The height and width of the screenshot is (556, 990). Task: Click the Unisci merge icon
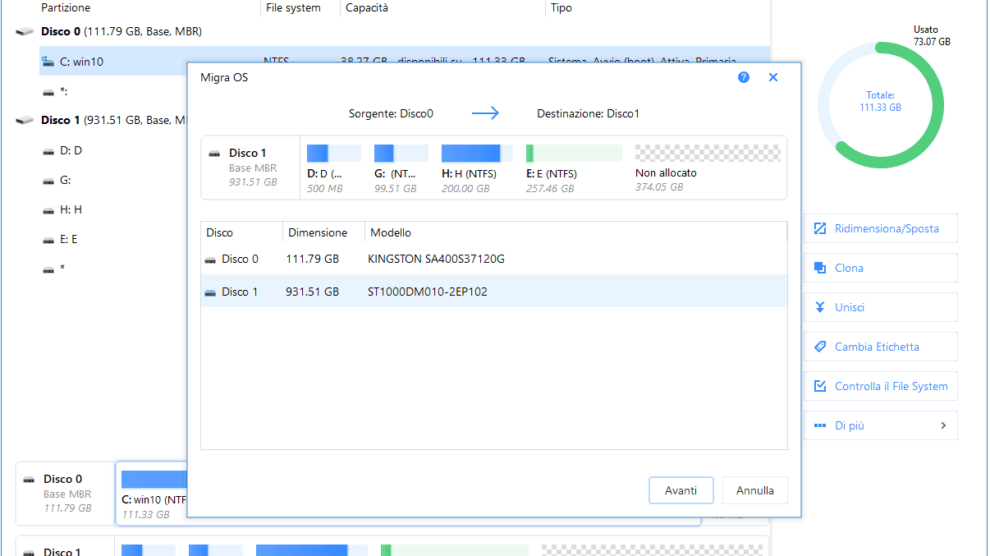coord(820,308)
